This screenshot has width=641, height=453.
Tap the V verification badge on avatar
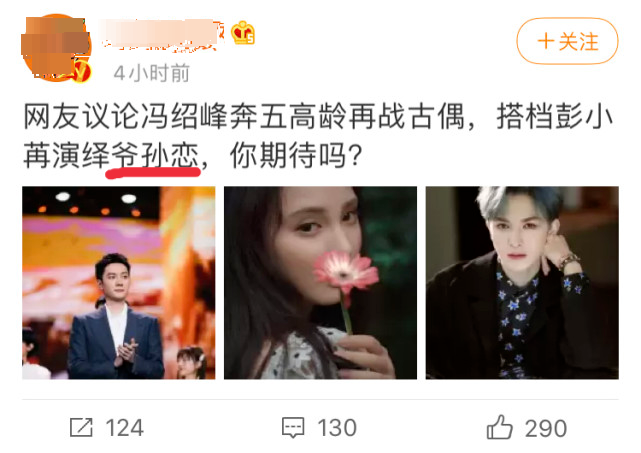click(x=82, y=71)
